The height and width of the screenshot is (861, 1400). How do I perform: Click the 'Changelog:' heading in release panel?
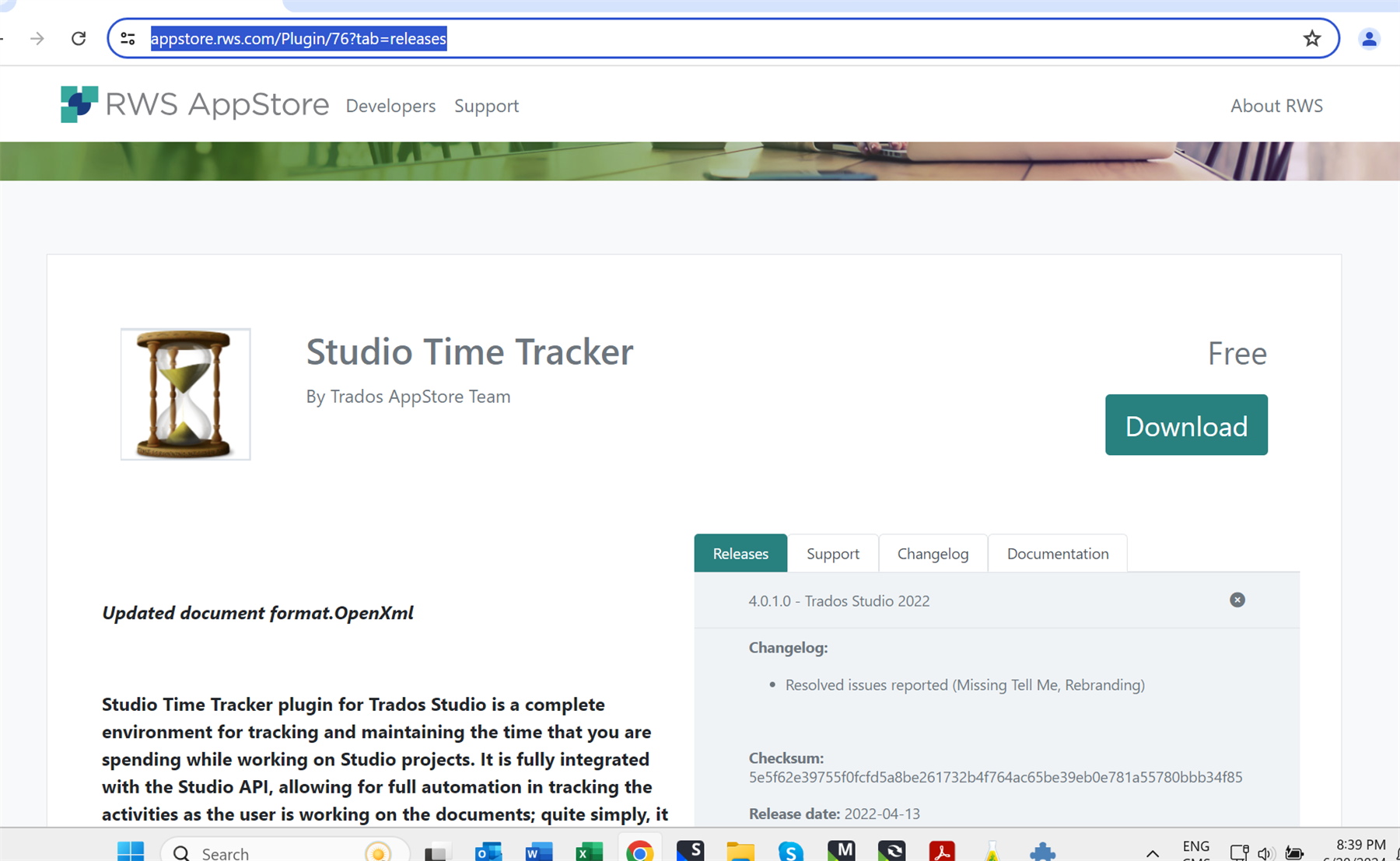click(788, 647)
